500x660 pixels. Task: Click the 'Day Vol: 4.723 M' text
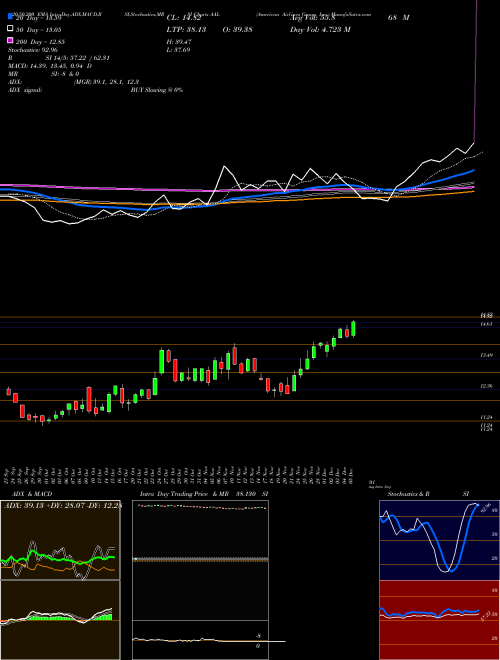[320, 30]
